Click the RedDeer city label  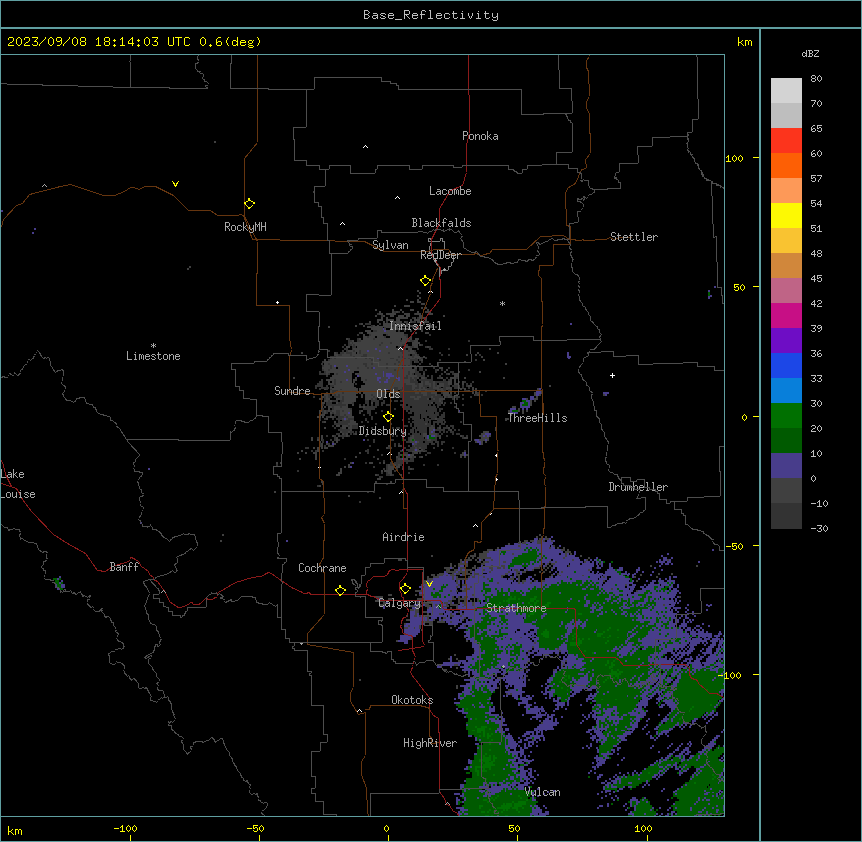point(440,255)
